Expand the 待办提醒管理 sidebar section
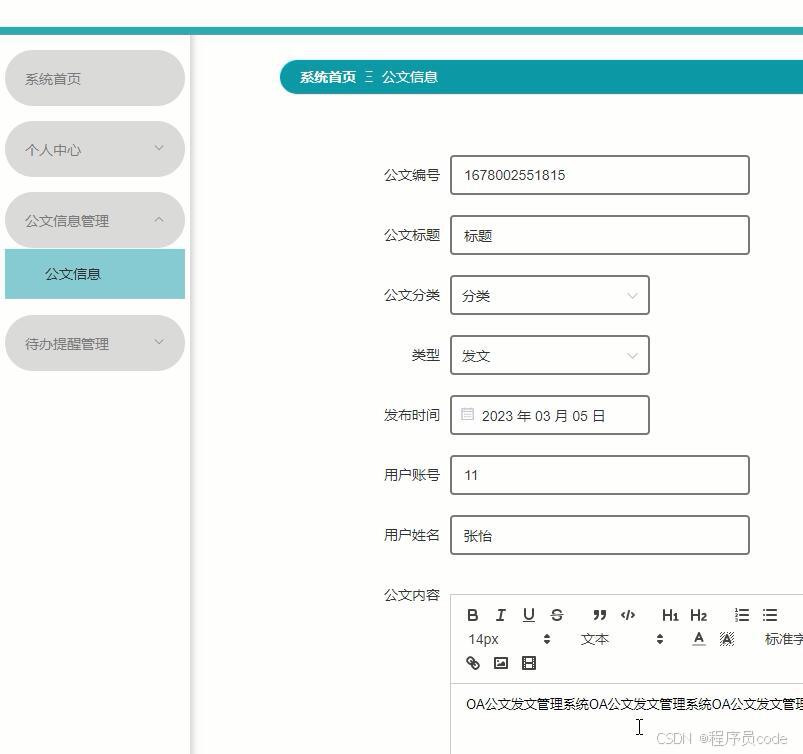 click(x=94, y=343)
